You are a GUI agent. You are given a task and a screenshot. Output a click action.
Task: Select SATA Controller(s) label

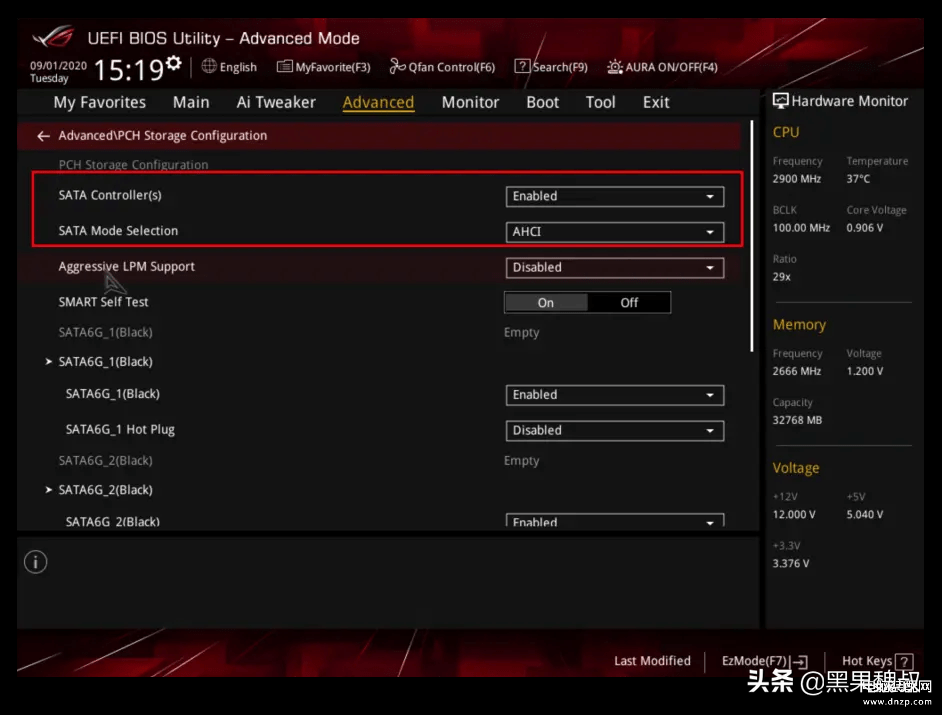point(110,195)
